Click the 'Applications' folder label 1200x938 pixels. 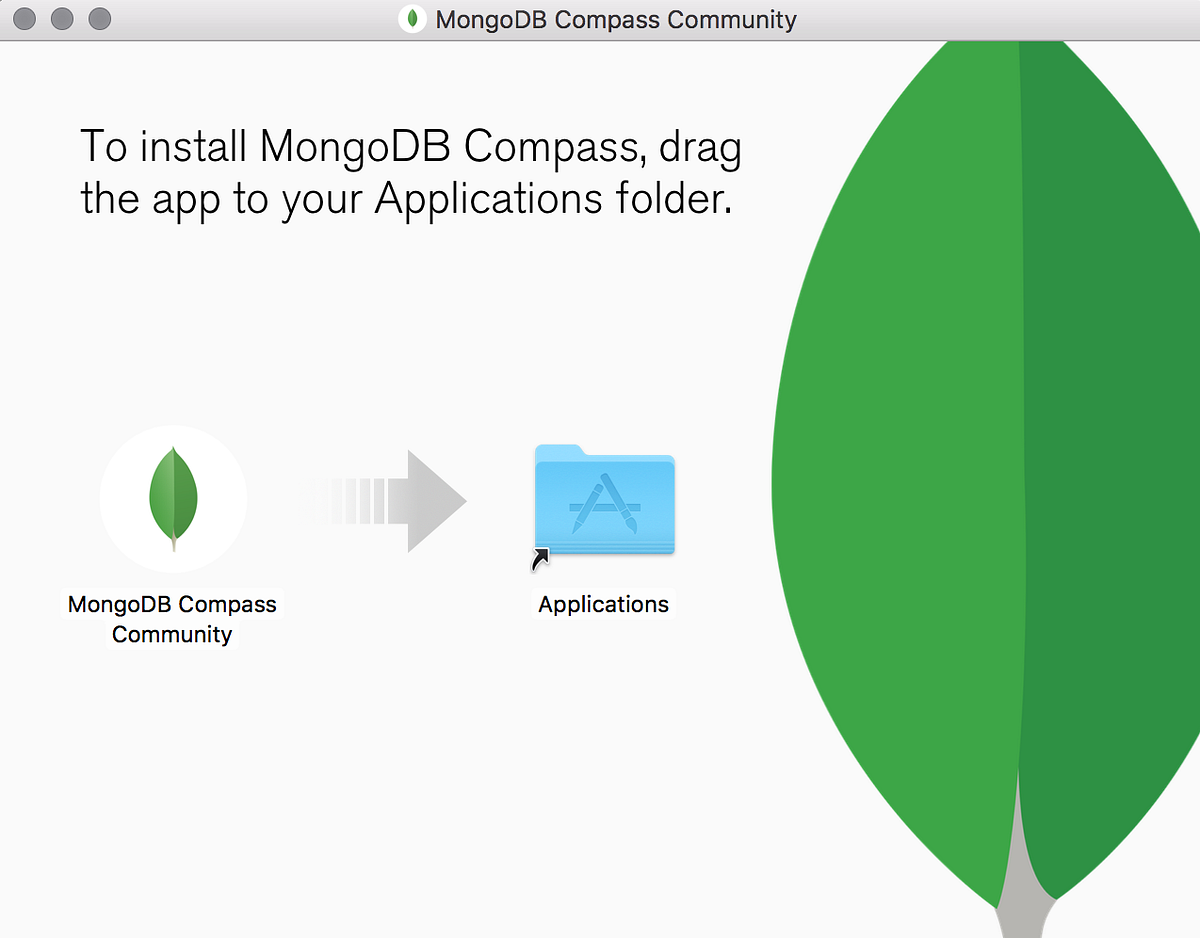603,604
